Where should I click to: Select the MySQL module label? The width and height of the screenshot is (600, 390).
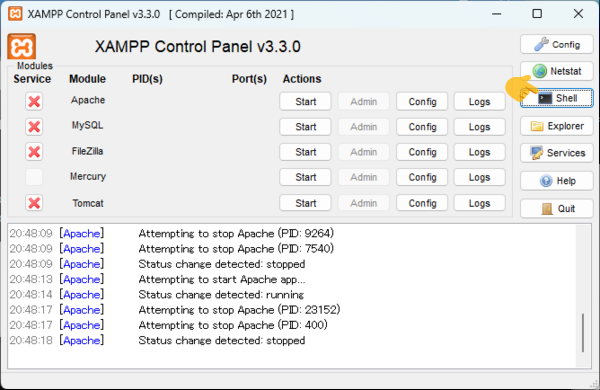pyautogui.click(x=87, y=126)
